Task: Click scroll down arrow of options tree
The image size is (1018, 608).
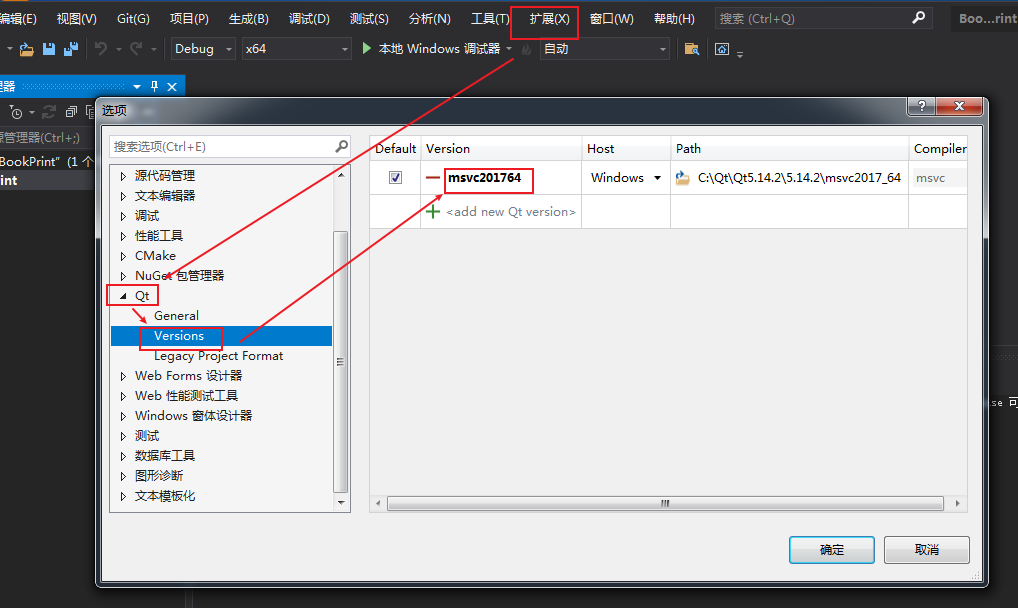Action: tap(341, 503)
